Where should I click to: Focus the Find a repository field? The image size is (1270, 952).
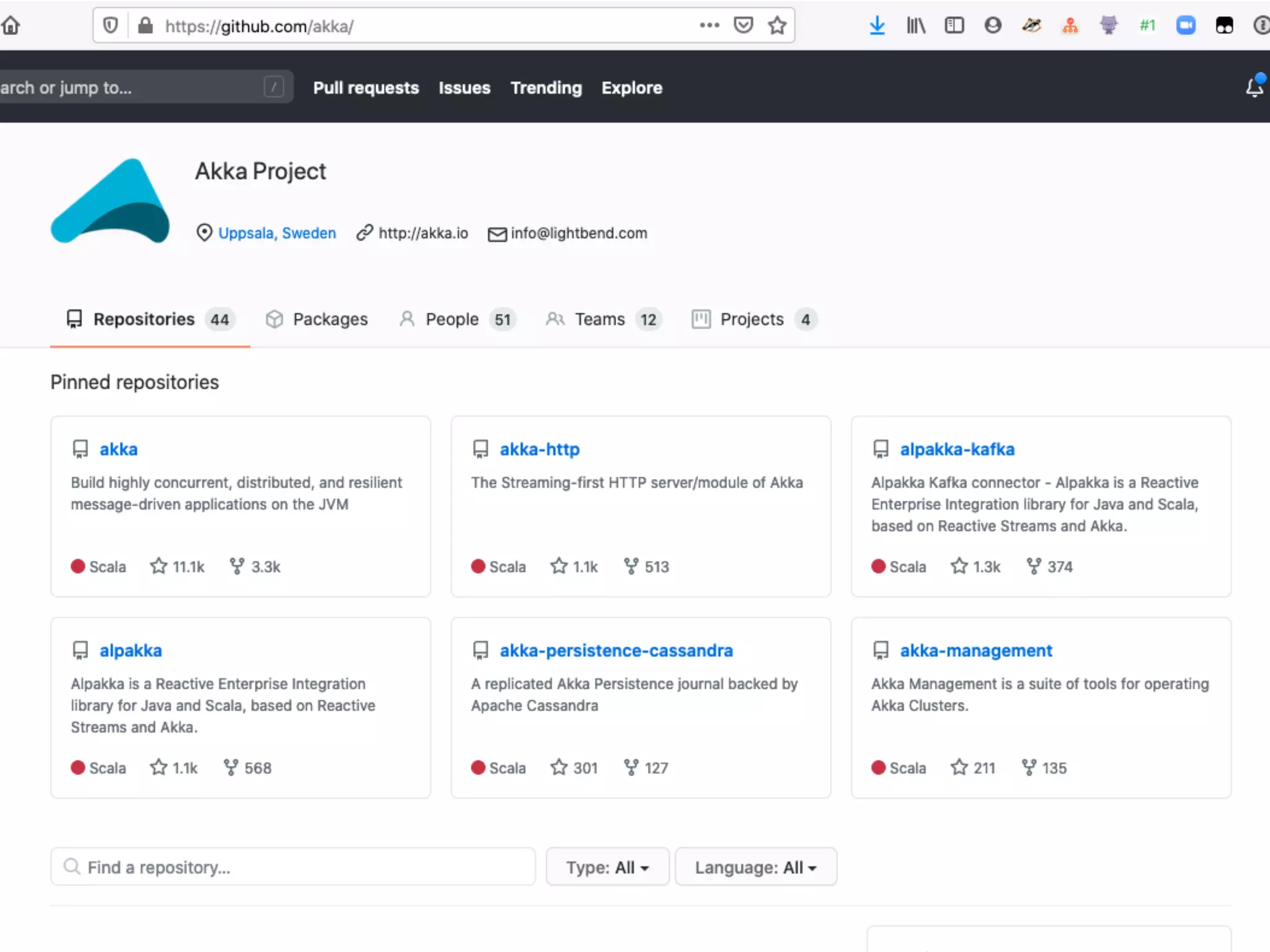[x=293, y=867]
